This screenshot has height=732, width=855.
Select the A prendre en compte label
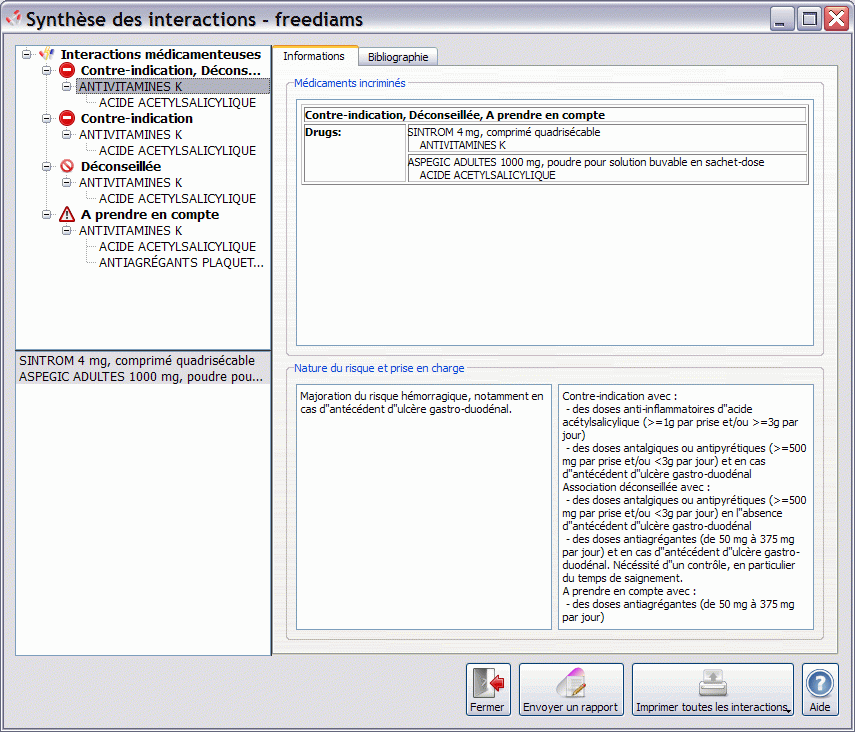(x=150, y=214)
